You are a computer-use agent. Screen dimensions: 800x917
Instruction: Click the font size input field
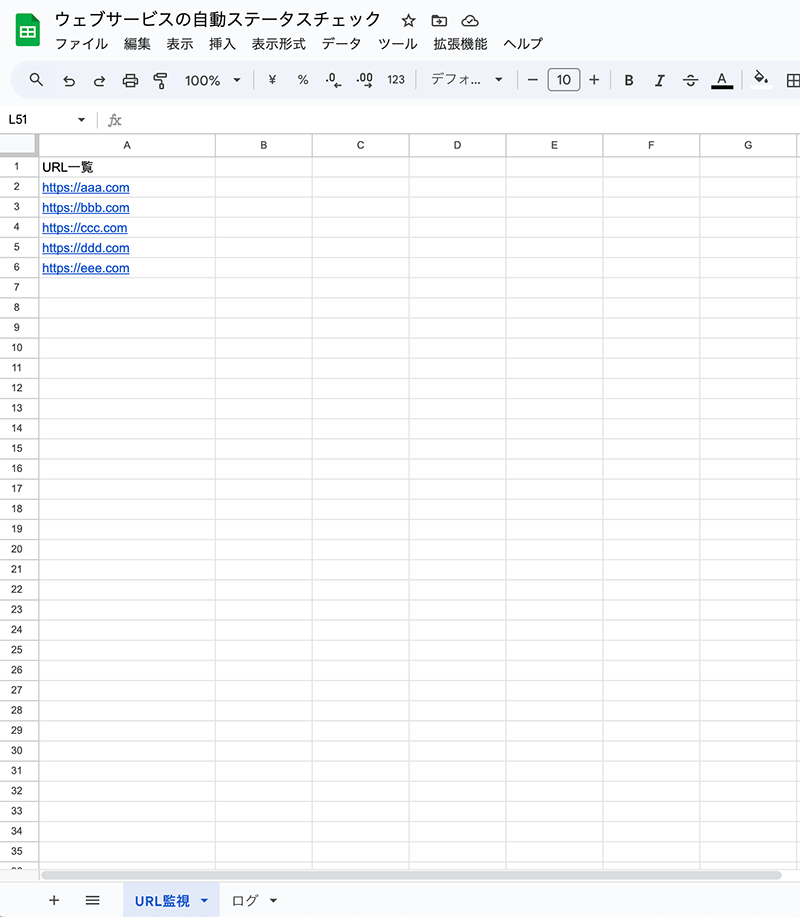point(564,80)
